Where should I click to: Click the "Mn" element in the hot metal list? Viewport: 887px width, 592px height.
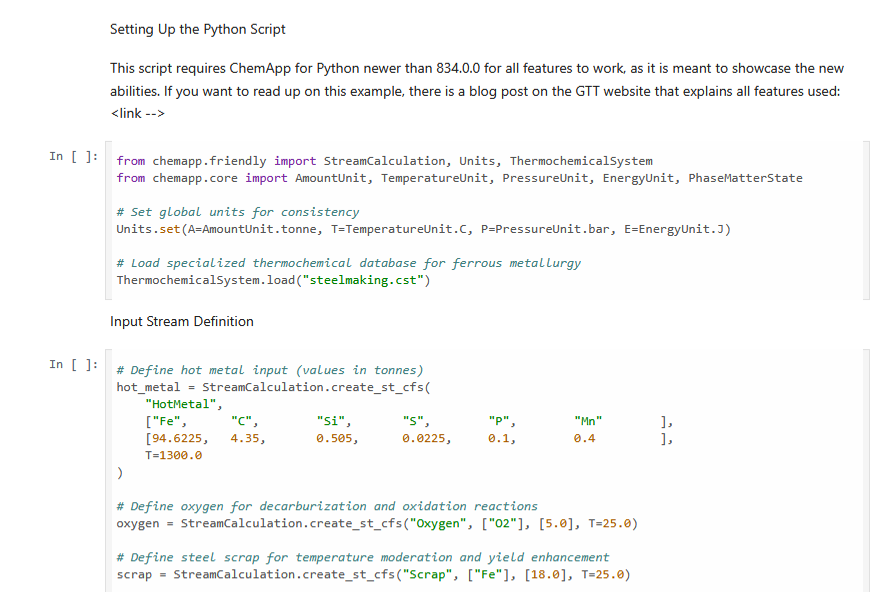click(x=588, y=421)
